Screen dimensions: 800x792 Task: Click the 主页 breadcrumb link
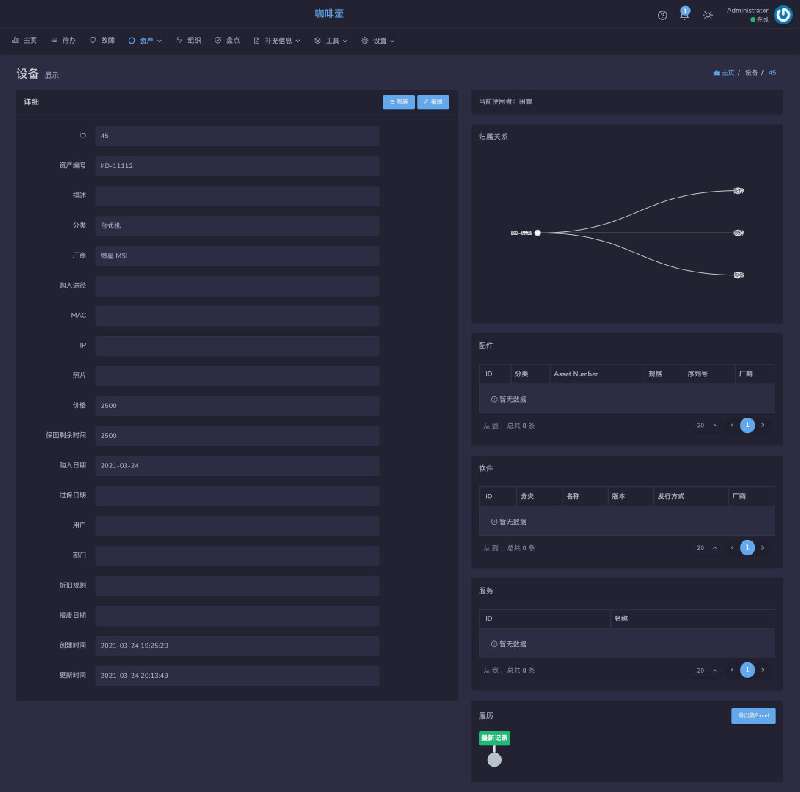(724, 73)
